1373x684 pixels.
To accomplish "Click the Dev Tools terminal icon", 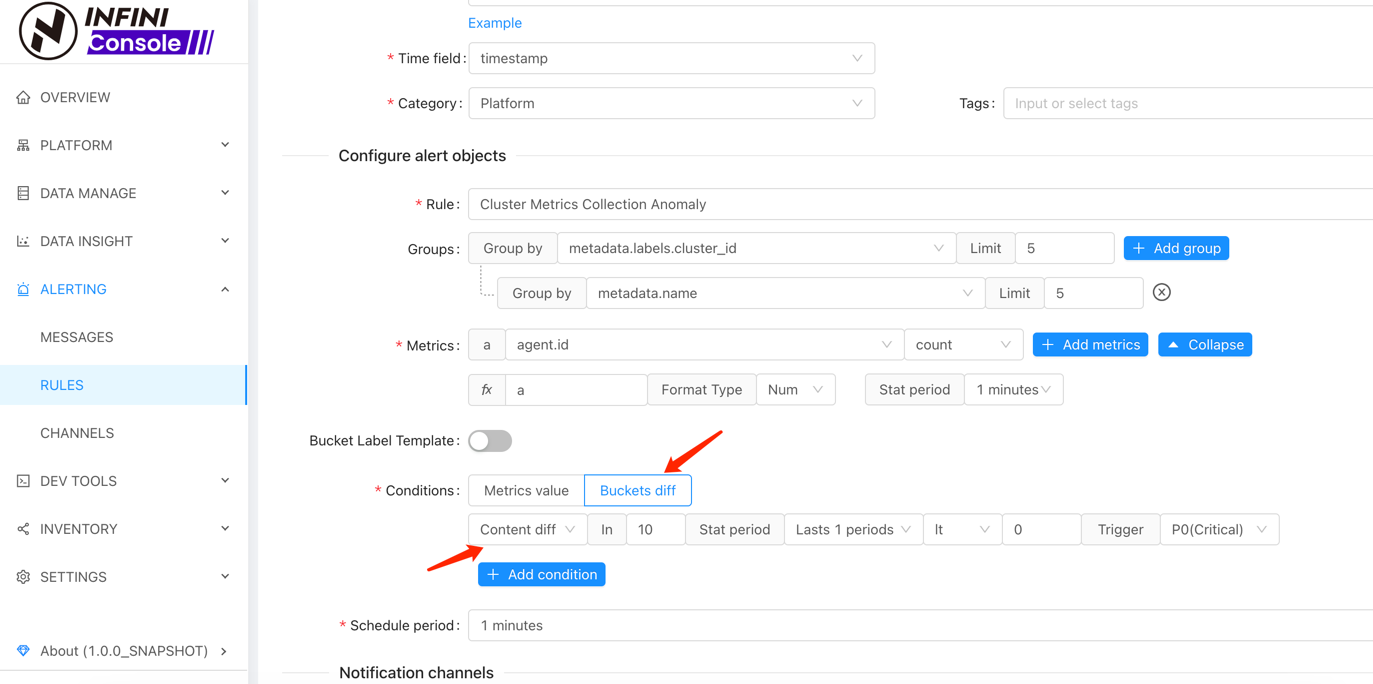I will (x=23, y=481).
